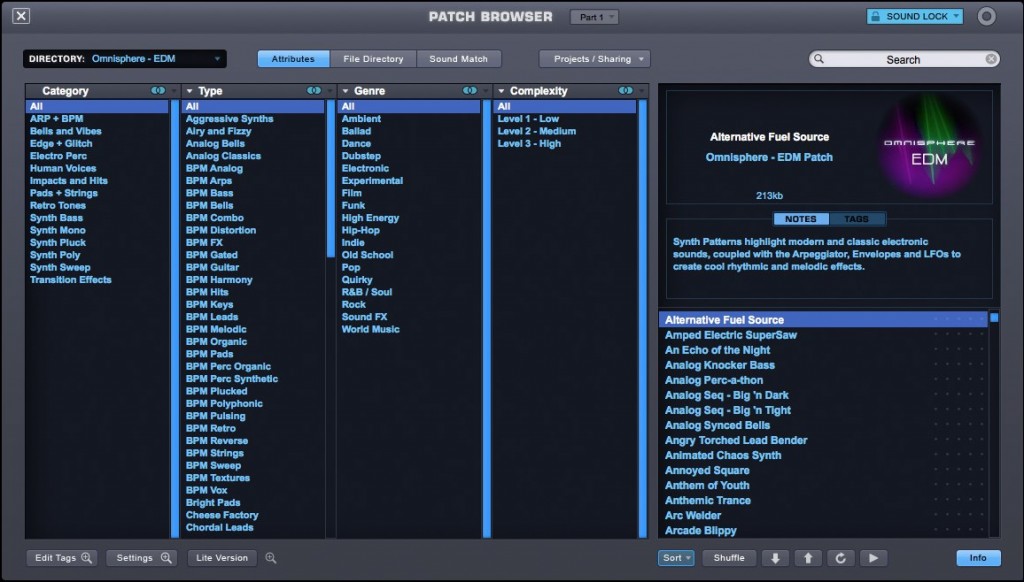The image size is (1024, 582).
Task: Toggle the Category column link icon
Action: pyautogui.click(x=158, y=91)
